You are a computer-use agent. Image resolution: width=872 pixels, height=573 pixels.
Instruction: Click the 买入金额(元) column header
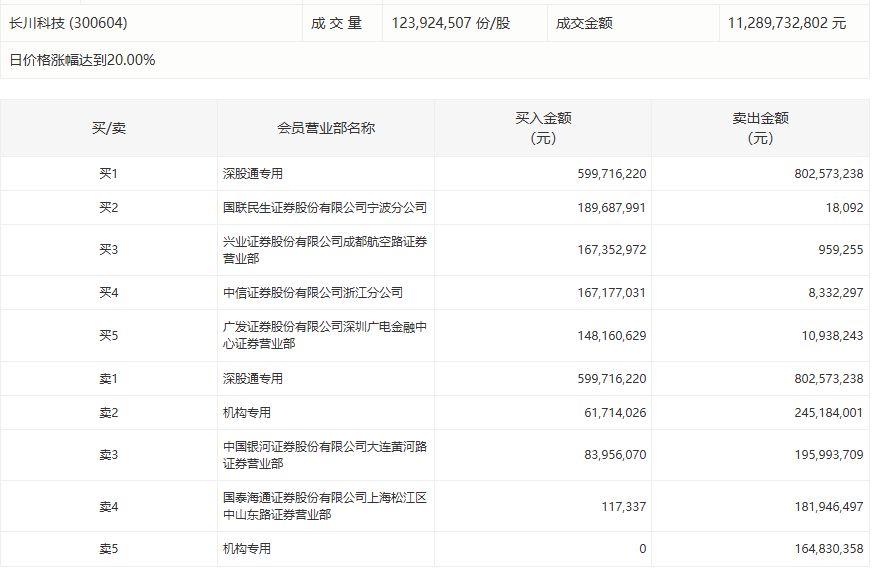point(543,128)
